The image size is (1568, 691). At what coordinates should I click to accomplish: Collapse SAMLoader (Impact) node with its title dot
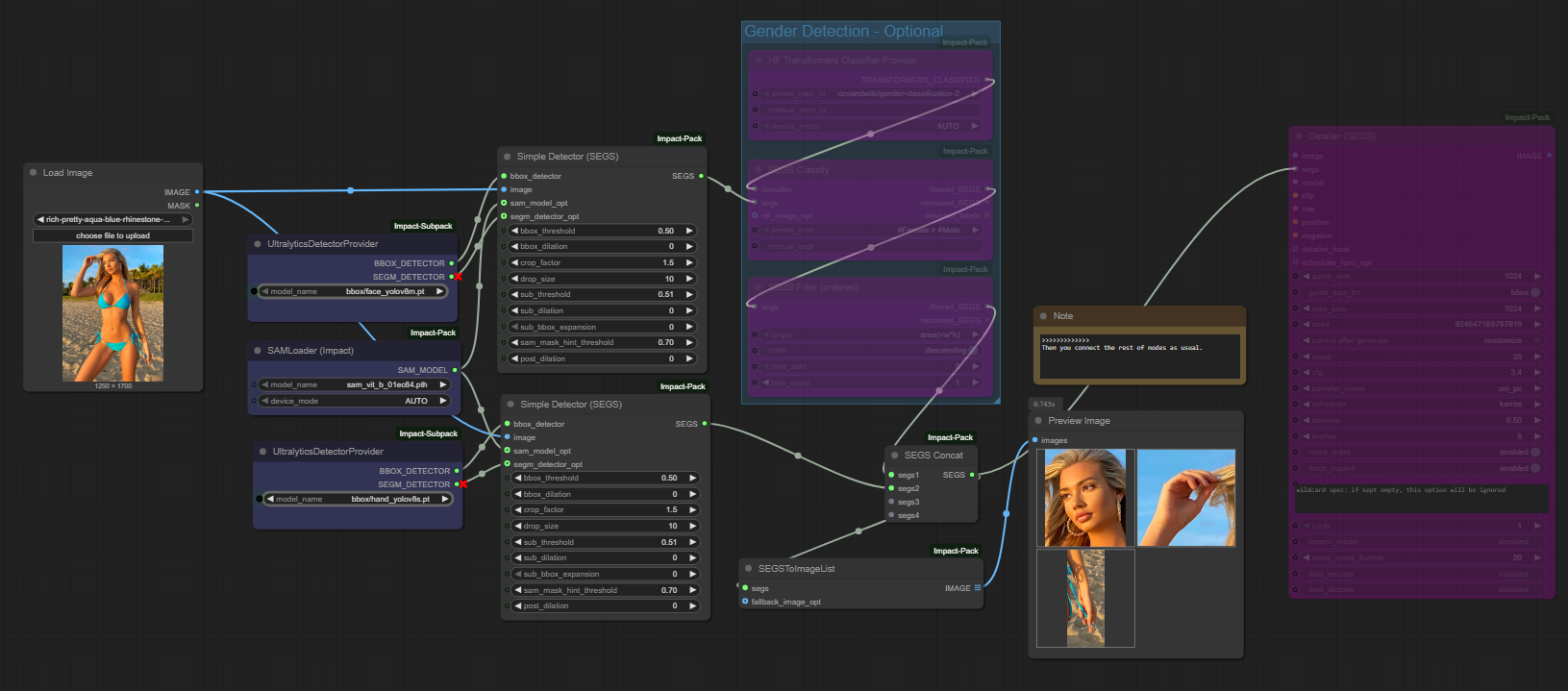point(258,351)
